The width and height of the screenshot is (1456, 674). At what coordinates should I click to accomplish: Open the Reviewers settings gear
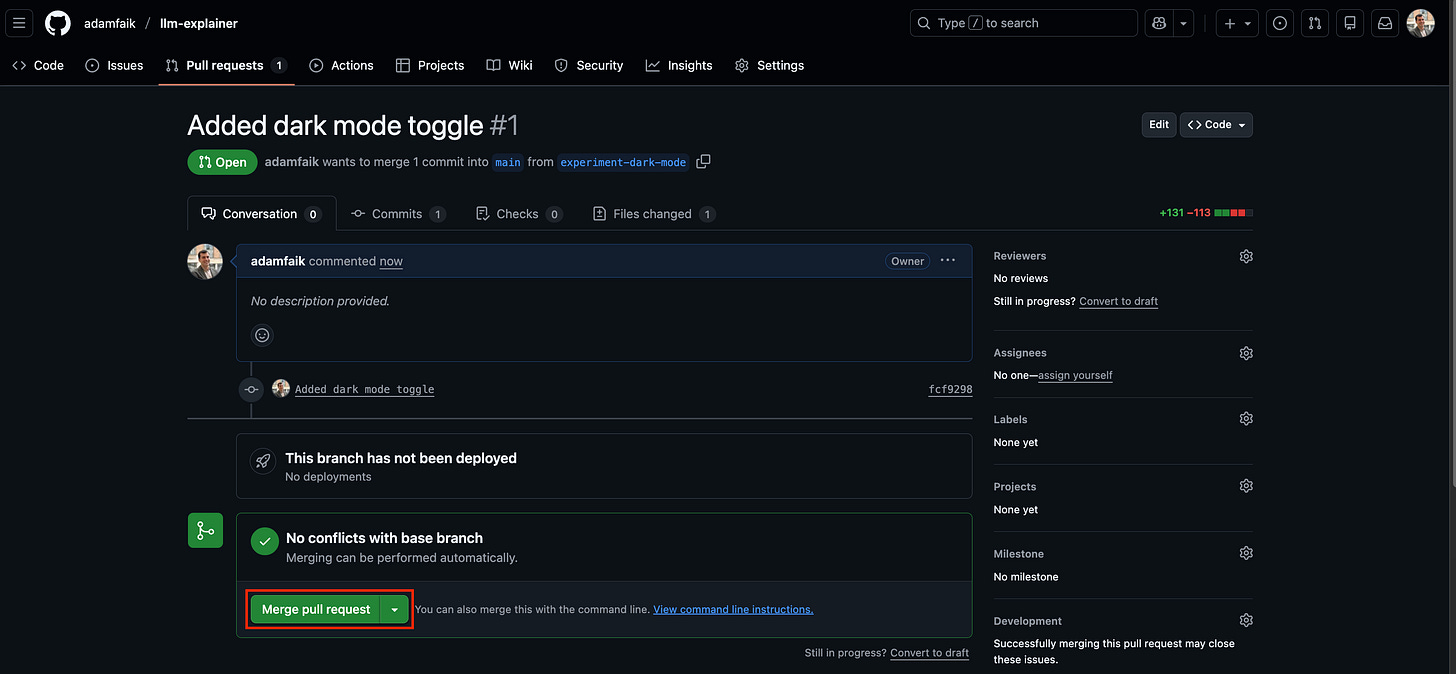pos(1245,256)
